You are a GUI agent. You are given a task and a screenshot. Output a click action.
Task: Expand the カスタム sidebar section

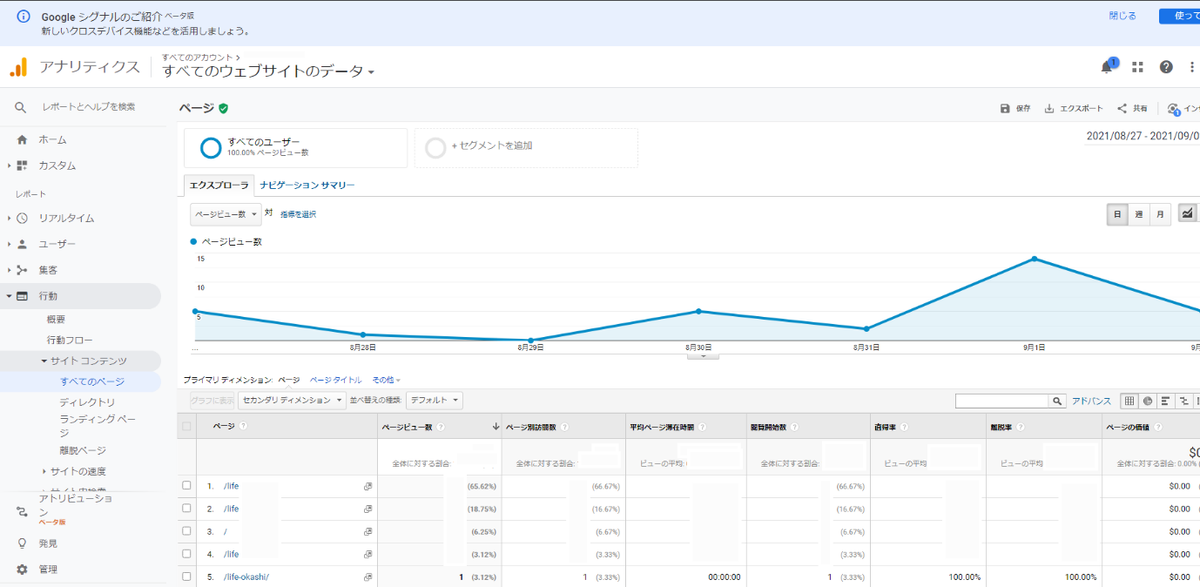click(9, 166)
